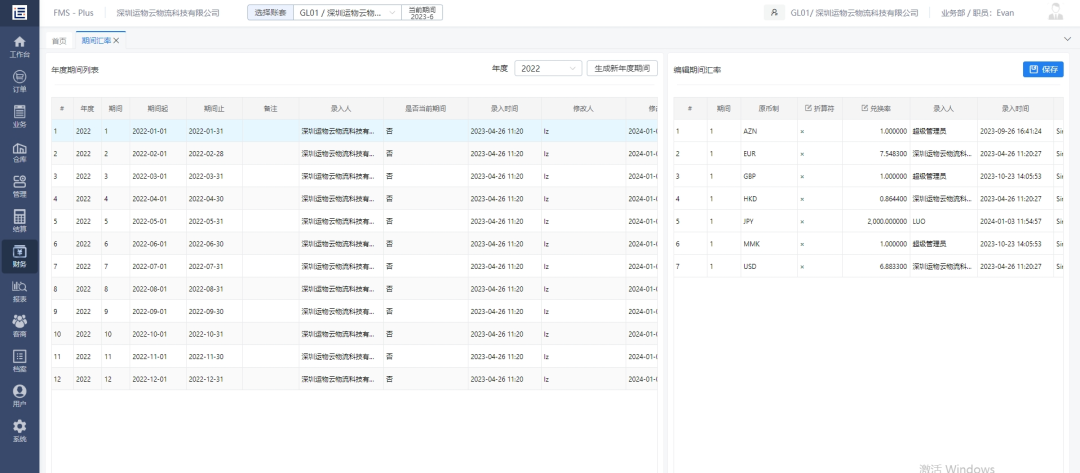
Task: Click the company name 深圳运物云物流科技有限公司 in header
Action: pyautogui.click(x=168, y=13)
